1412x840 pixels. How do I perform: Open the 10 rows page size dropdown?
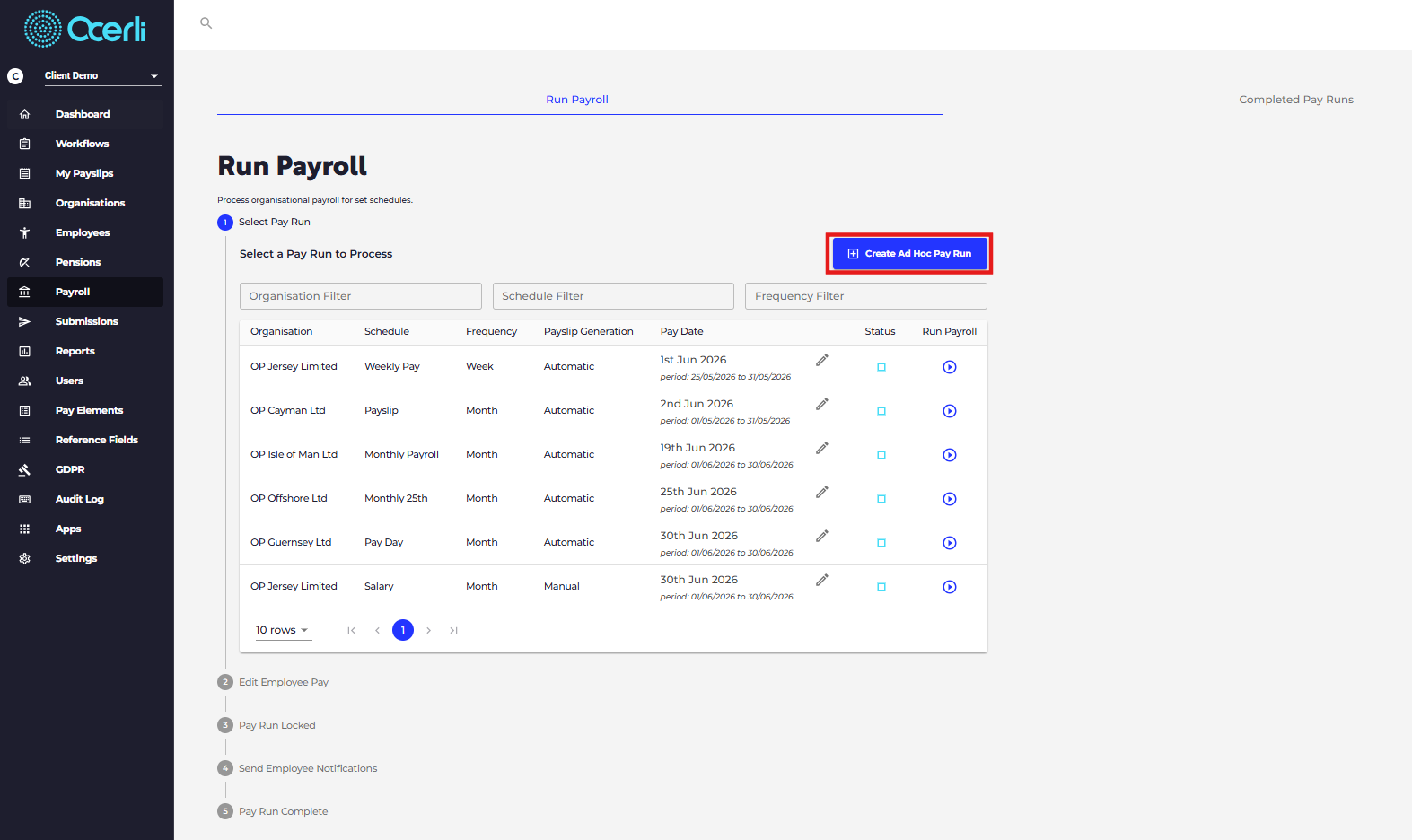point(282,630)
